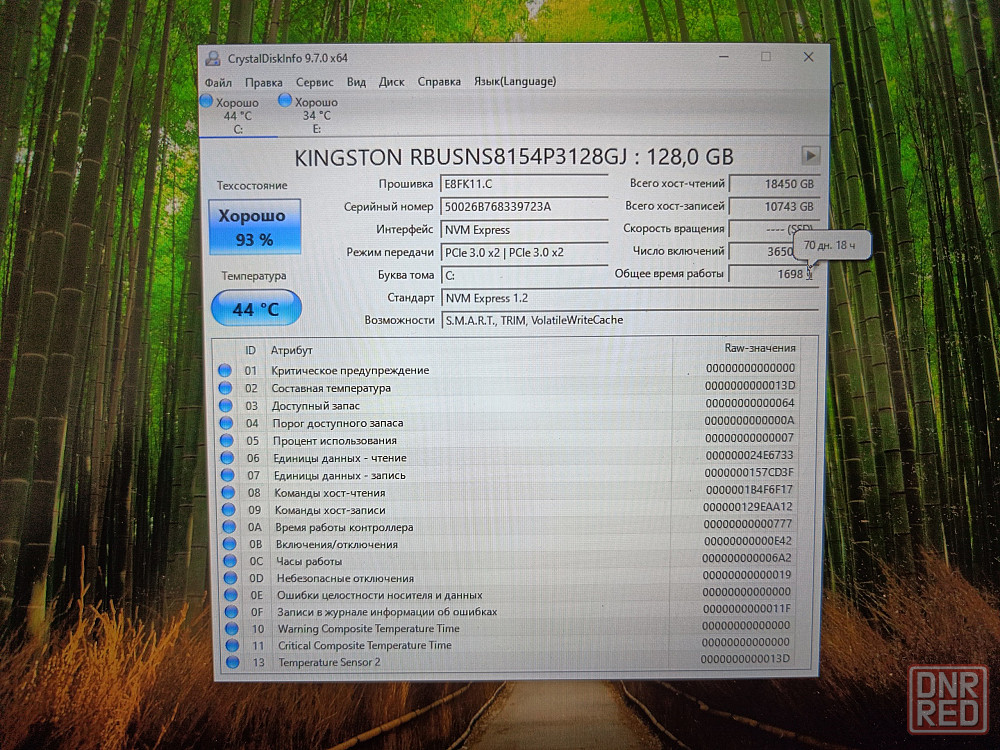Screen dimensions: 1000x750
Task: Open the Сервис menu
Action: point(314,82)
